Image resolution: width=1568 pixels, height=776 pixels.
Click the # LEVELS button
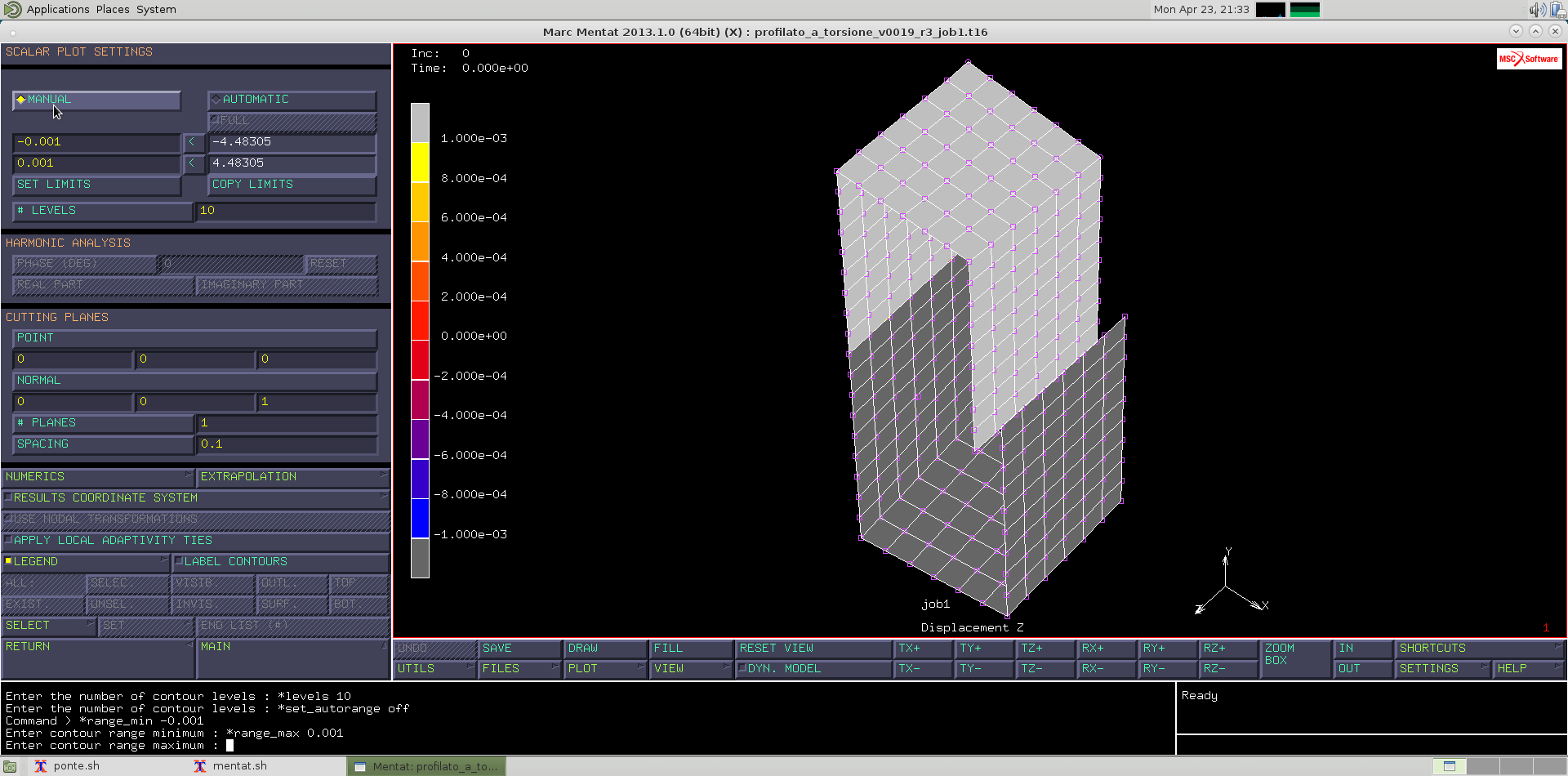[103, 211]
